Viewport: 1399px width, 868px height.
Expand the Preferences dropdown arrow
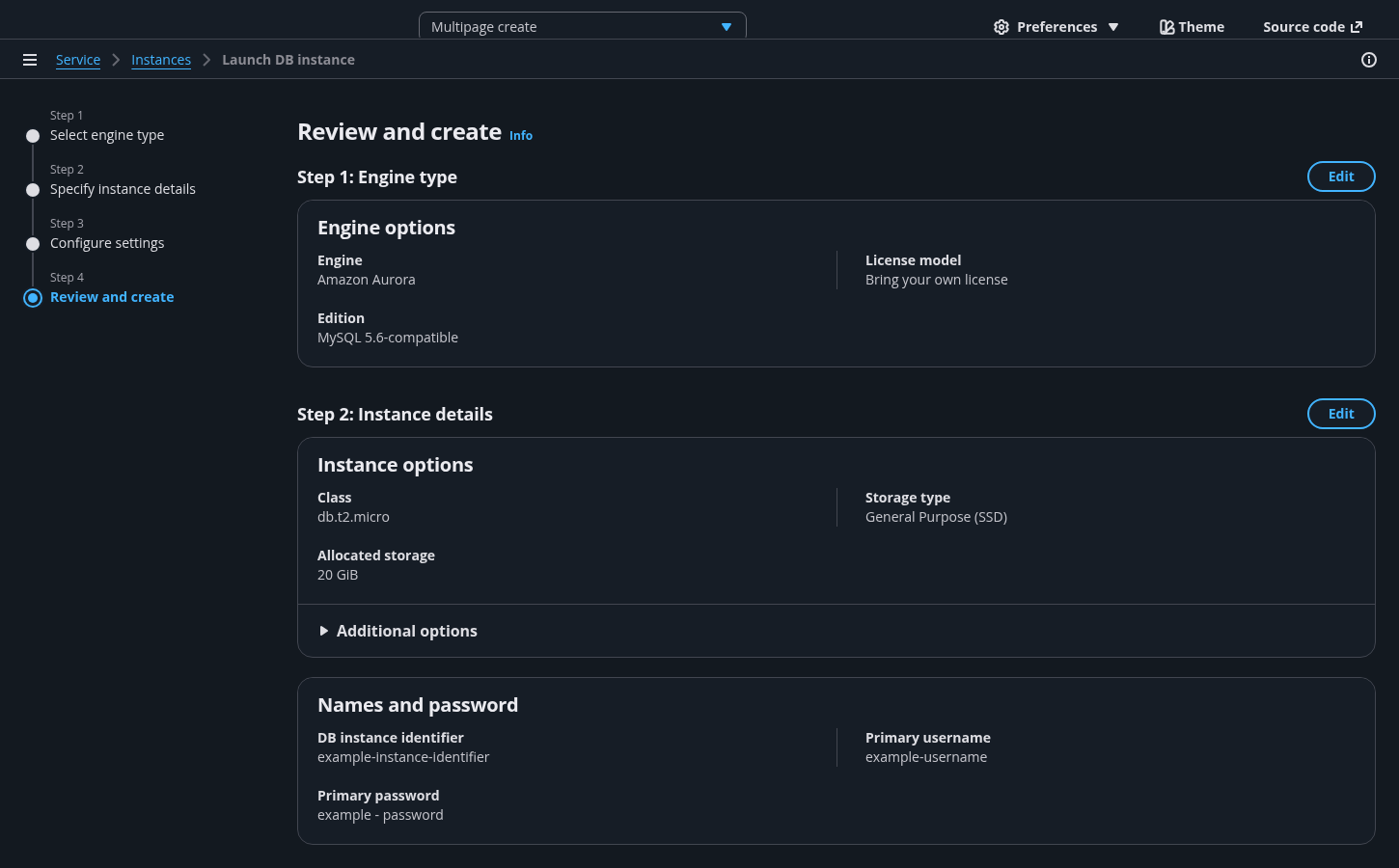[x=1113, y=27]
